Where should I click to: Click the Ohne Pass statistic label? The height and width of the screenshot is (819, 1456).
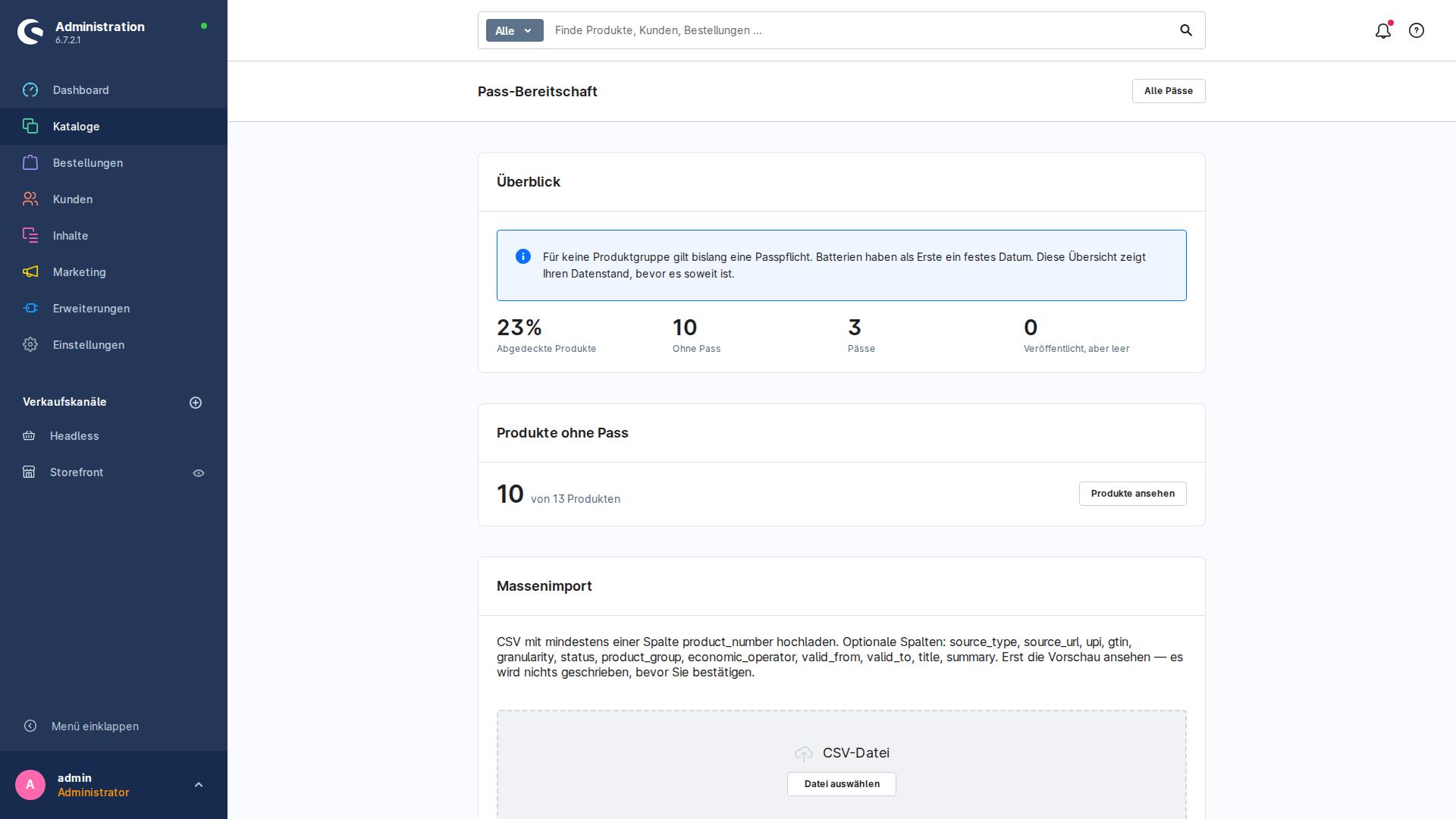click(x=697, y=349)
